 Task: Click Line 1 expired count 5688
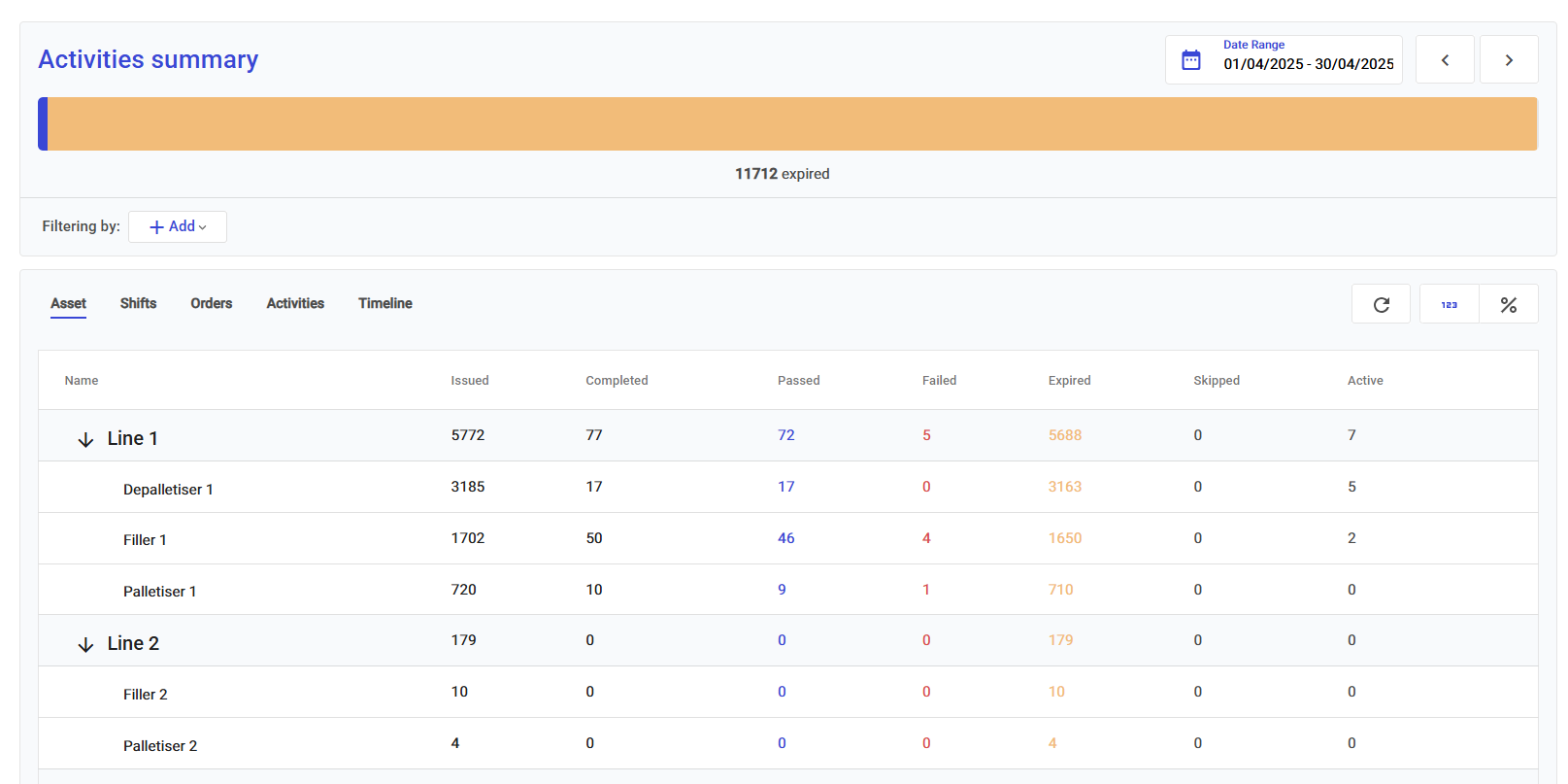pyautogui.click(x=1064, y=435)
